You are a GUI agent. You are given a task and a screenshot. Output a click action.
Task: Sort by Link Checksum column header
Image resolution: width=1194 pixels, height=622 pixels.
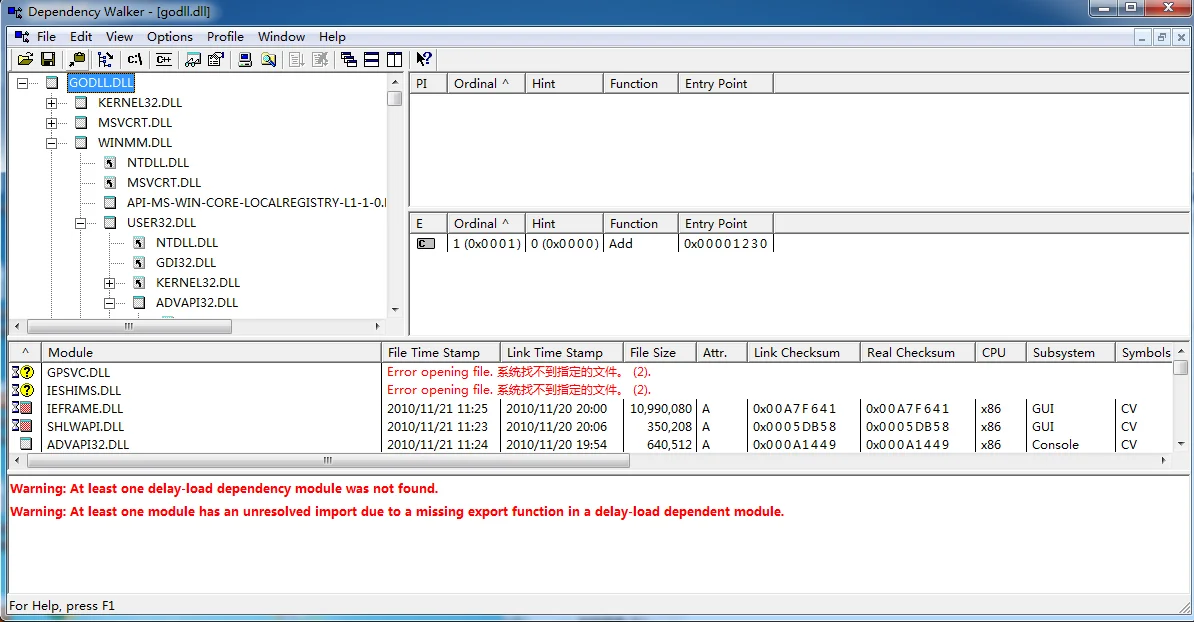(x=803, y=352)
